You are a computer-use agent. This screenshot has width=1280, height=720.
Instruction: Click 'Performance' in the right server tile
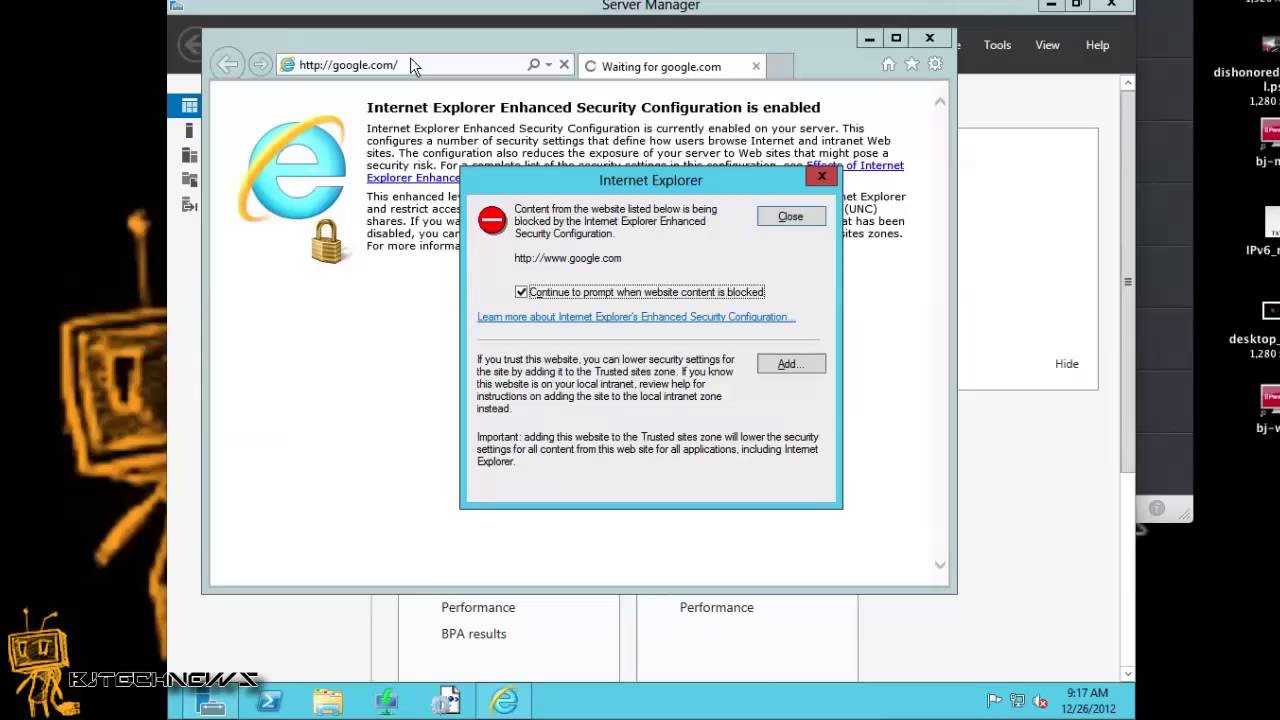(717, 607)
